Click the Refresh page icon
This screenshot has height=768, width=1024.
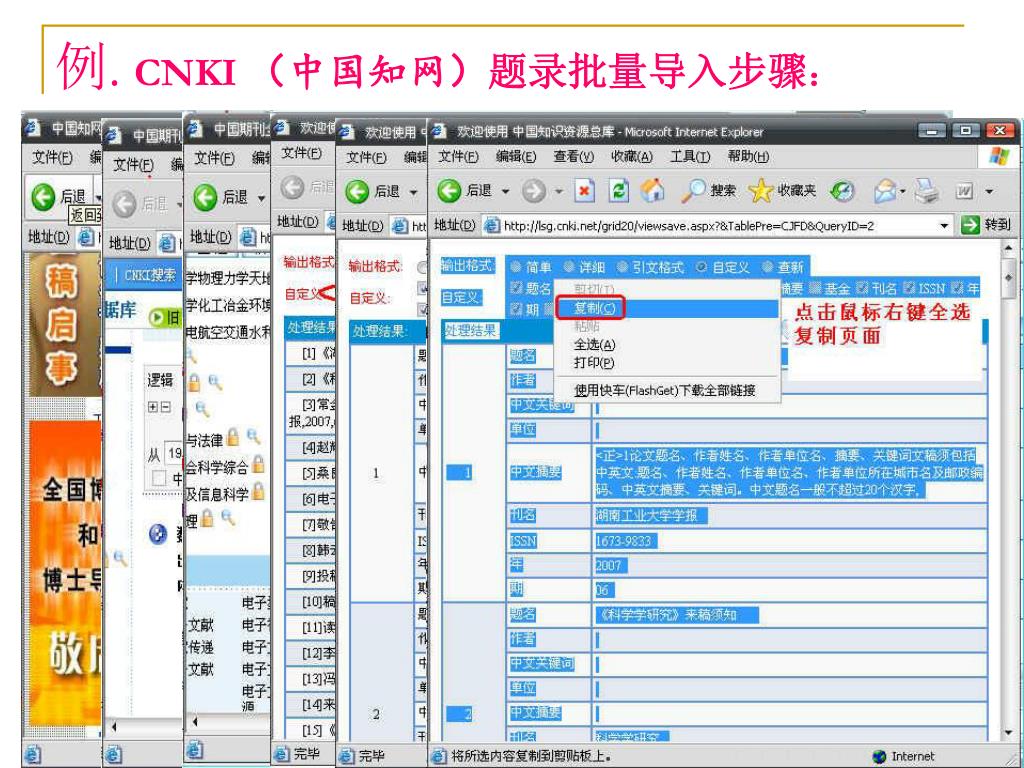618,191
